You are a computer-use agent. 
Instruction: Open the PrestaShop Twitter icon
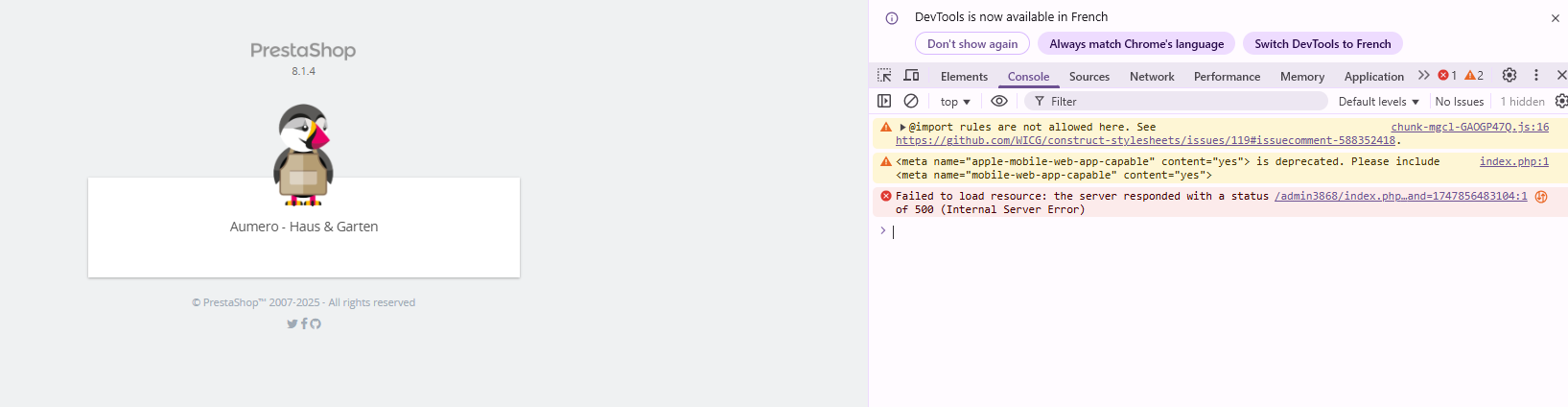click(x=292, y=323)
